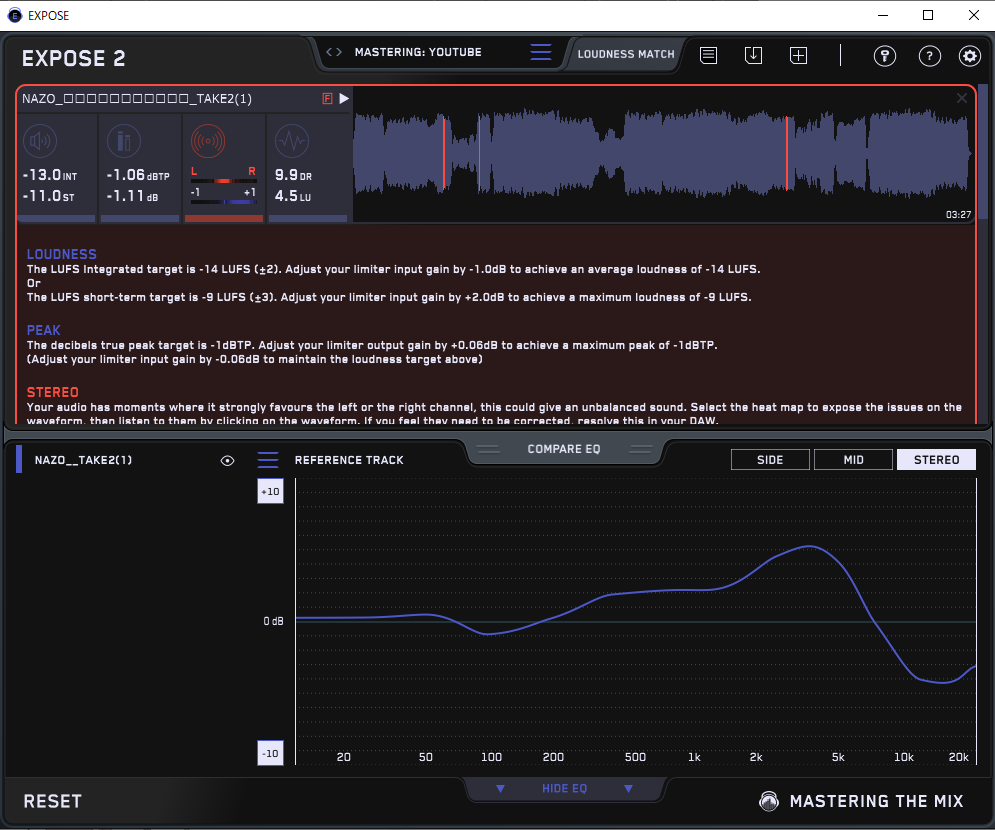The image size is (995, 830).
Task: Click the RESET button
Action: click(53, 801)
